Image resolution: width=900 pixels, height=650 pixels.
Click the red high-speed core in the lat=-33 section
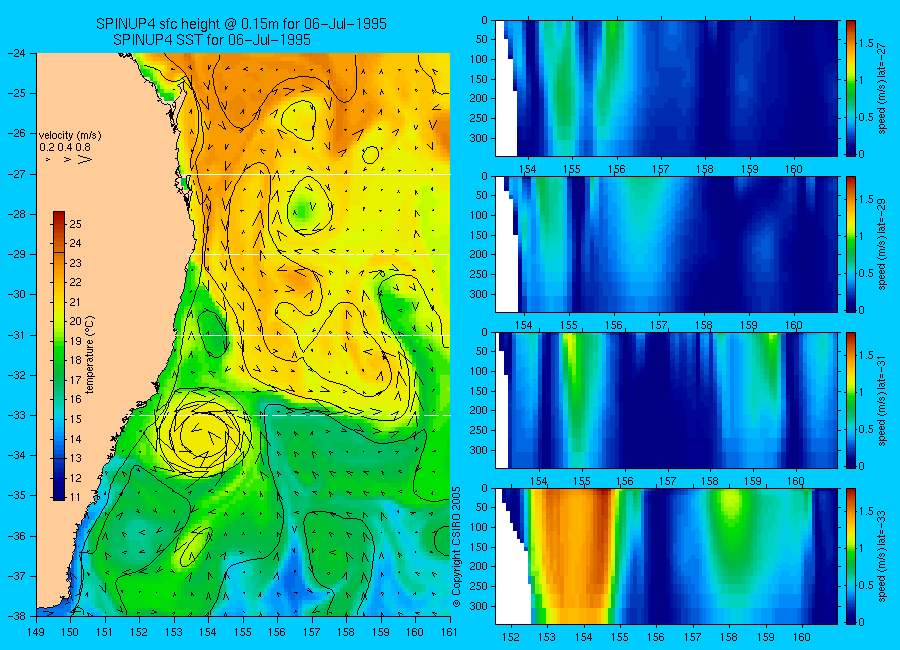click(604, 517)
